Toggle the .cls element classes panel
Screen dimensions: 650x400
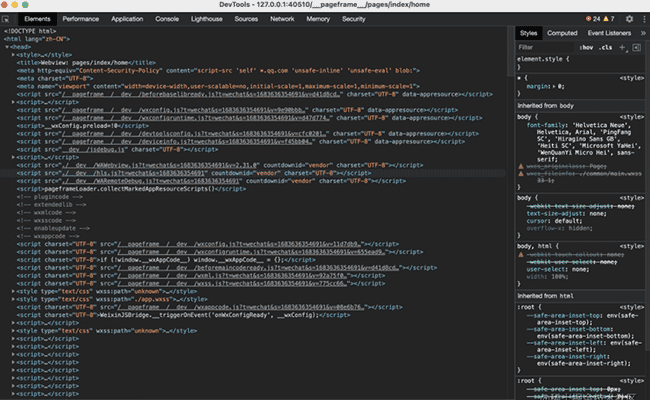606,48
